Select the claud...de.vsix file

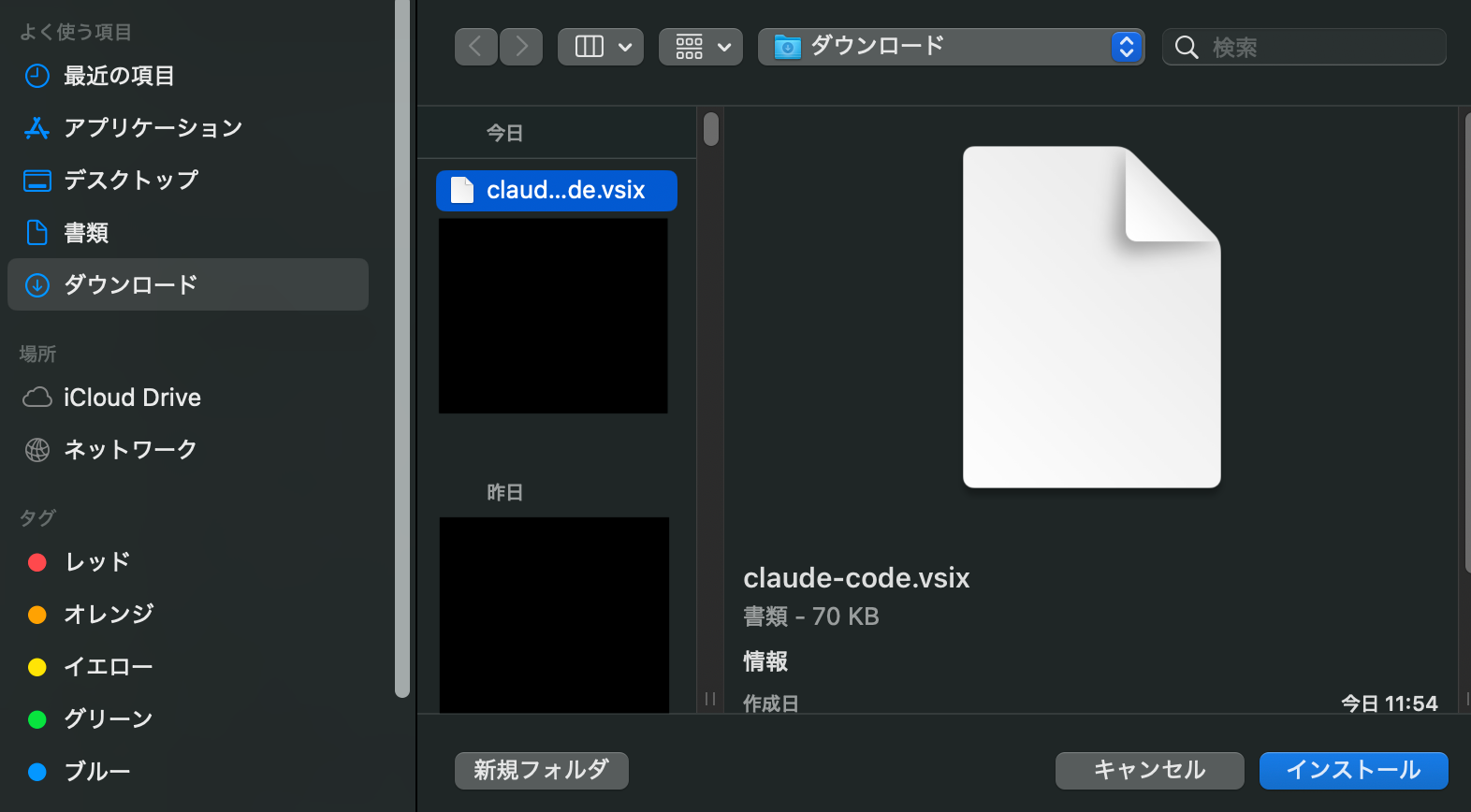(x=557, y=190)
